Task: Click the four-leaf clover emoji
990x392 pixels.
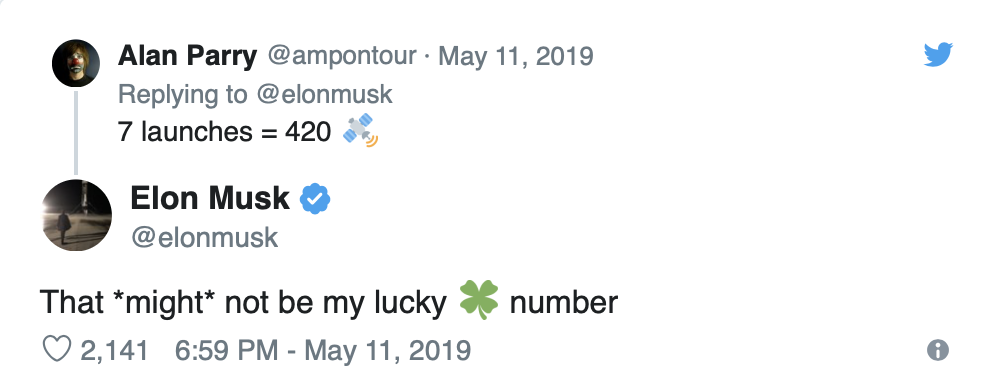Action: point(479,299)
